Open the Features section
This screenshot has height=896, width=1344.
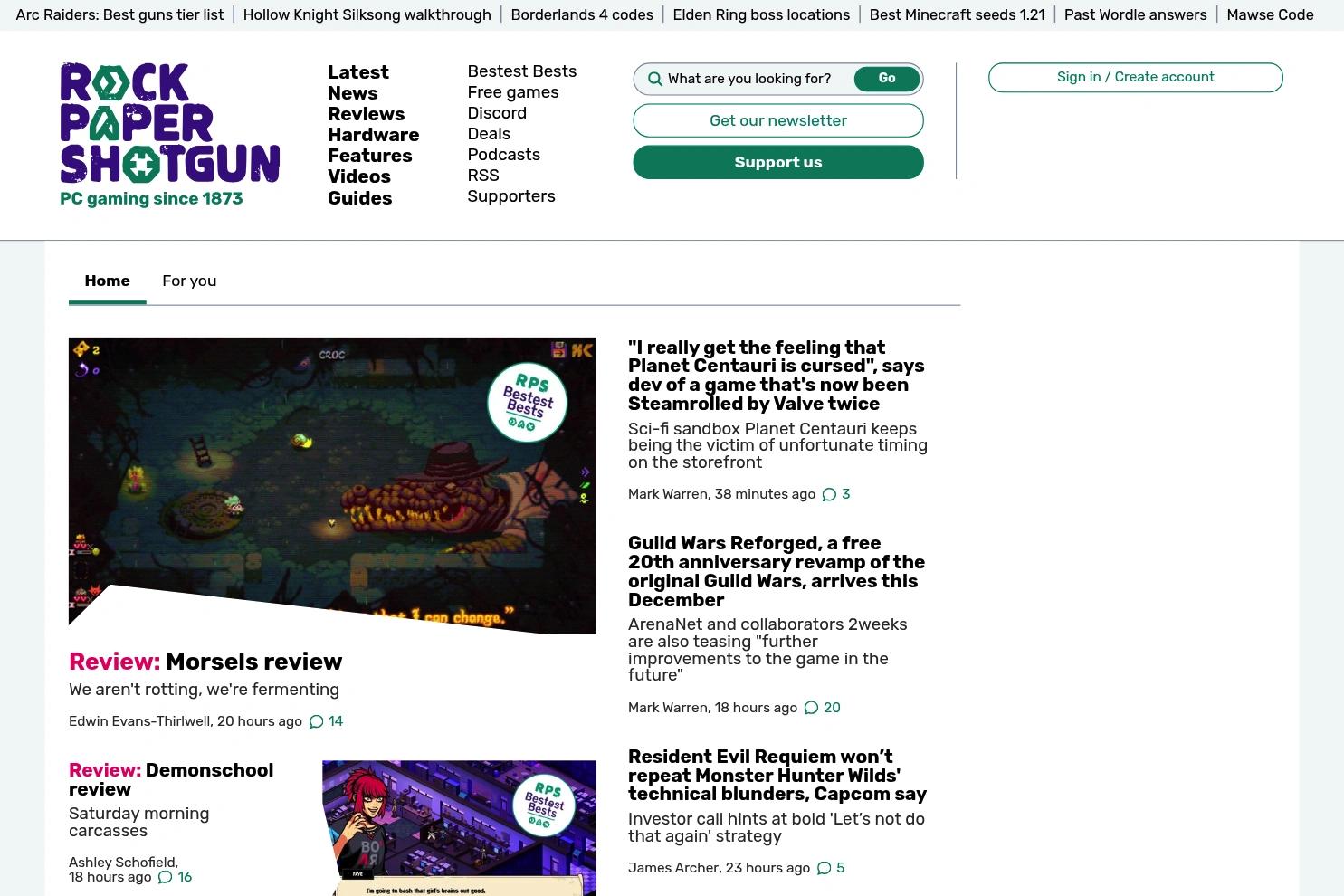pos(370,156)
